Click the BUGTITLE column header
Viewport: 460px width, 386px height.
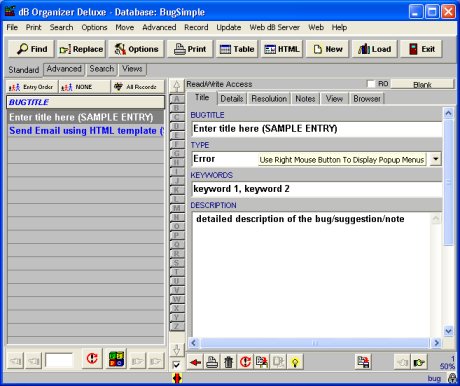click(86, 102)
